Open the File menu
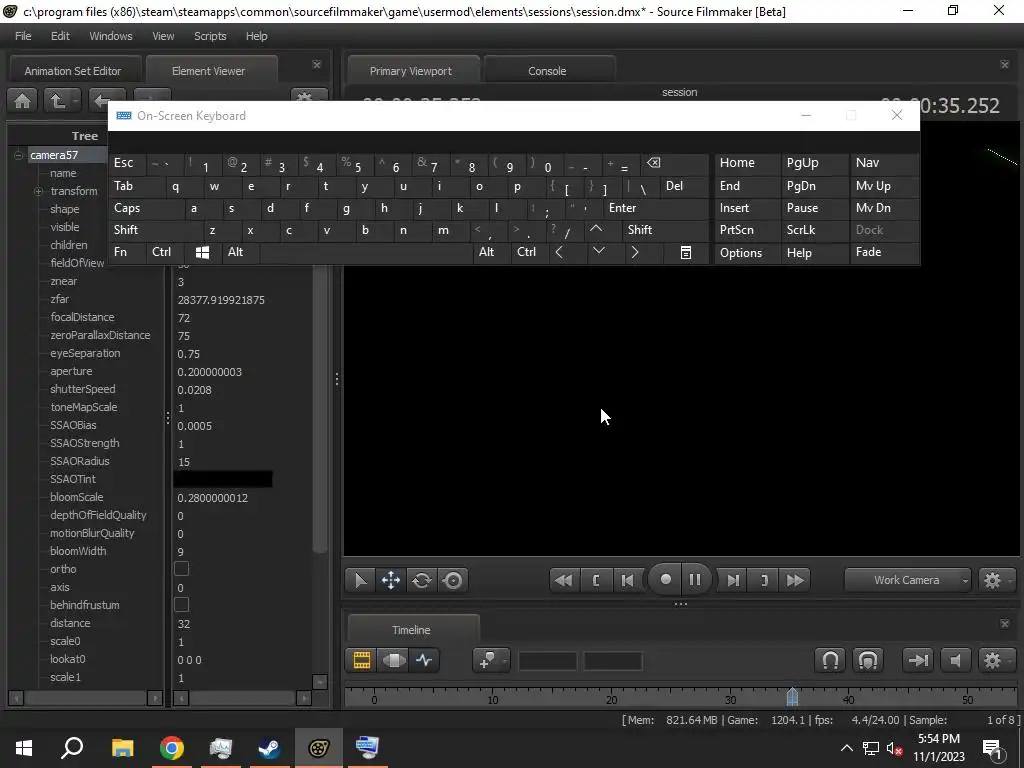Screen dimensions: 1024x768 point(23,36)
